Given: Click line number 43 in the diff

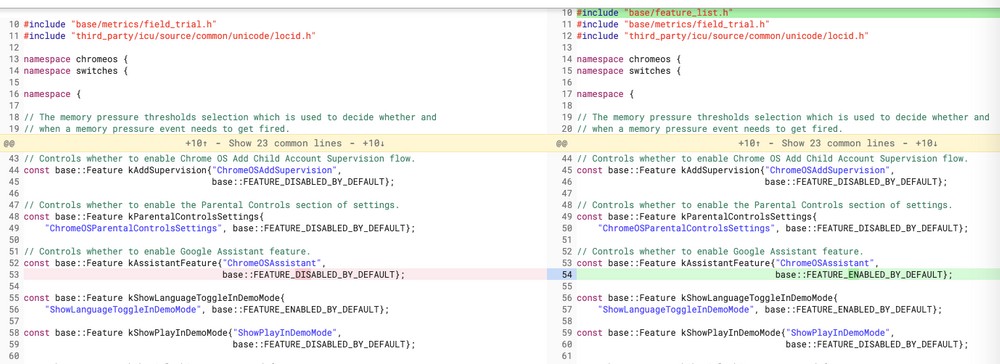Looking at the screenshot, I should [x=15, y=159].
